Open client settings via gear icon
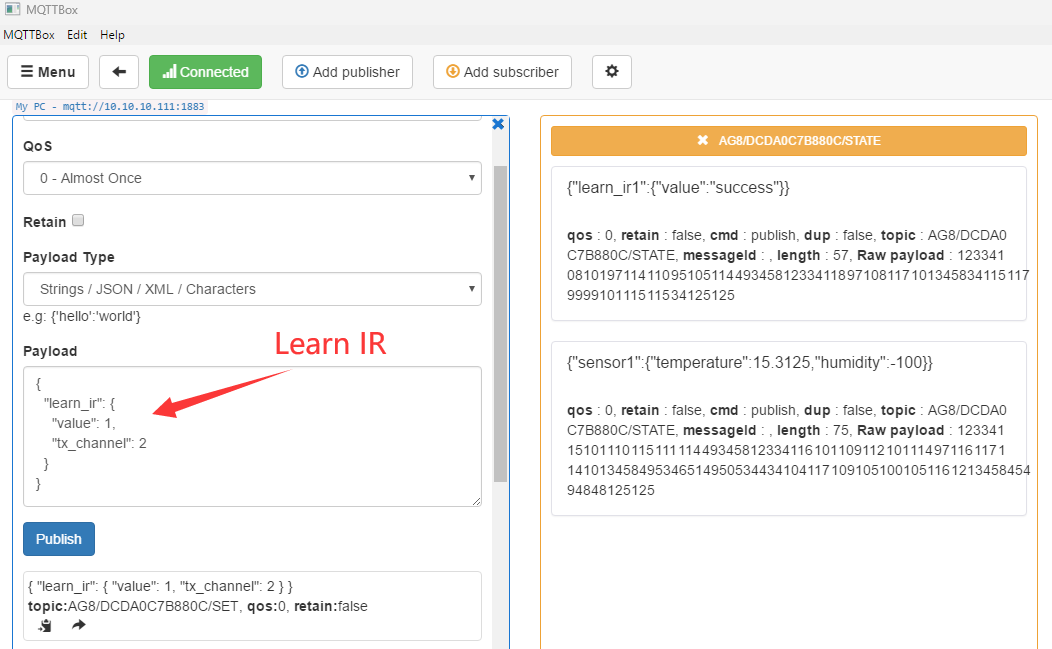1052x649 pixels. pyautogui.click(x=612, y=72)
